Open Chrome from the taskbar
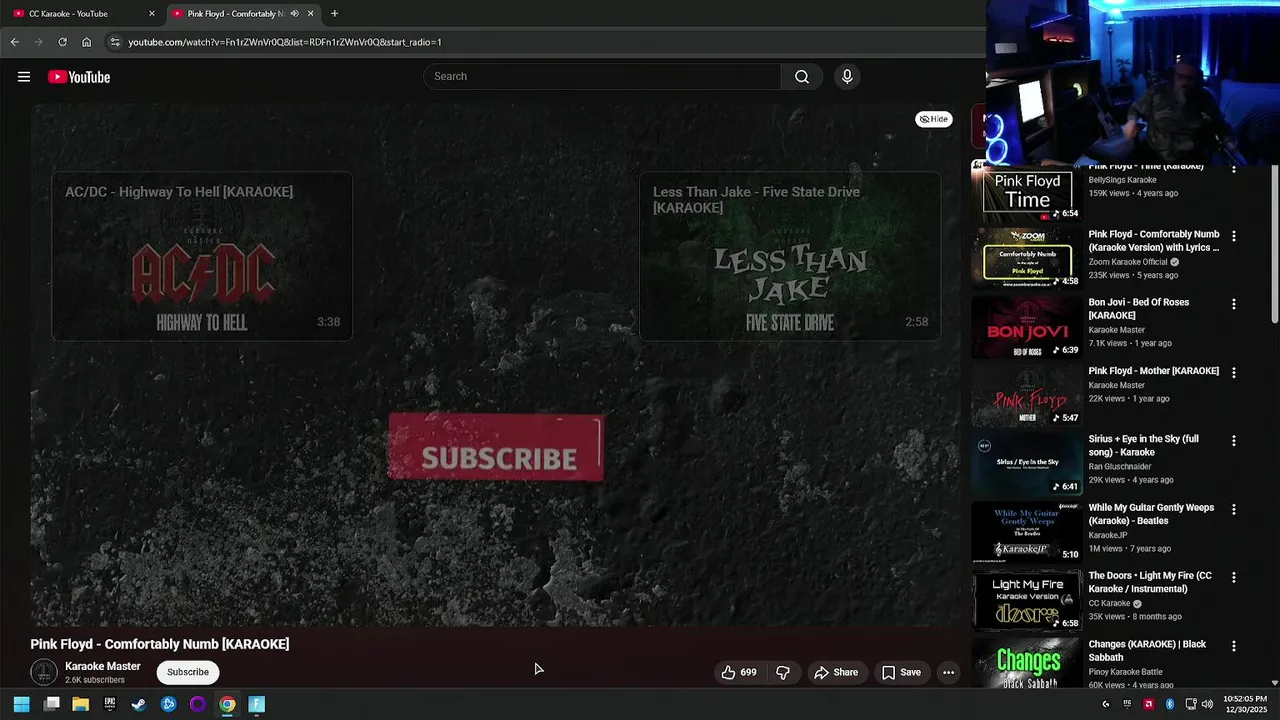1280x720 pixels. [x=227, y=704]
